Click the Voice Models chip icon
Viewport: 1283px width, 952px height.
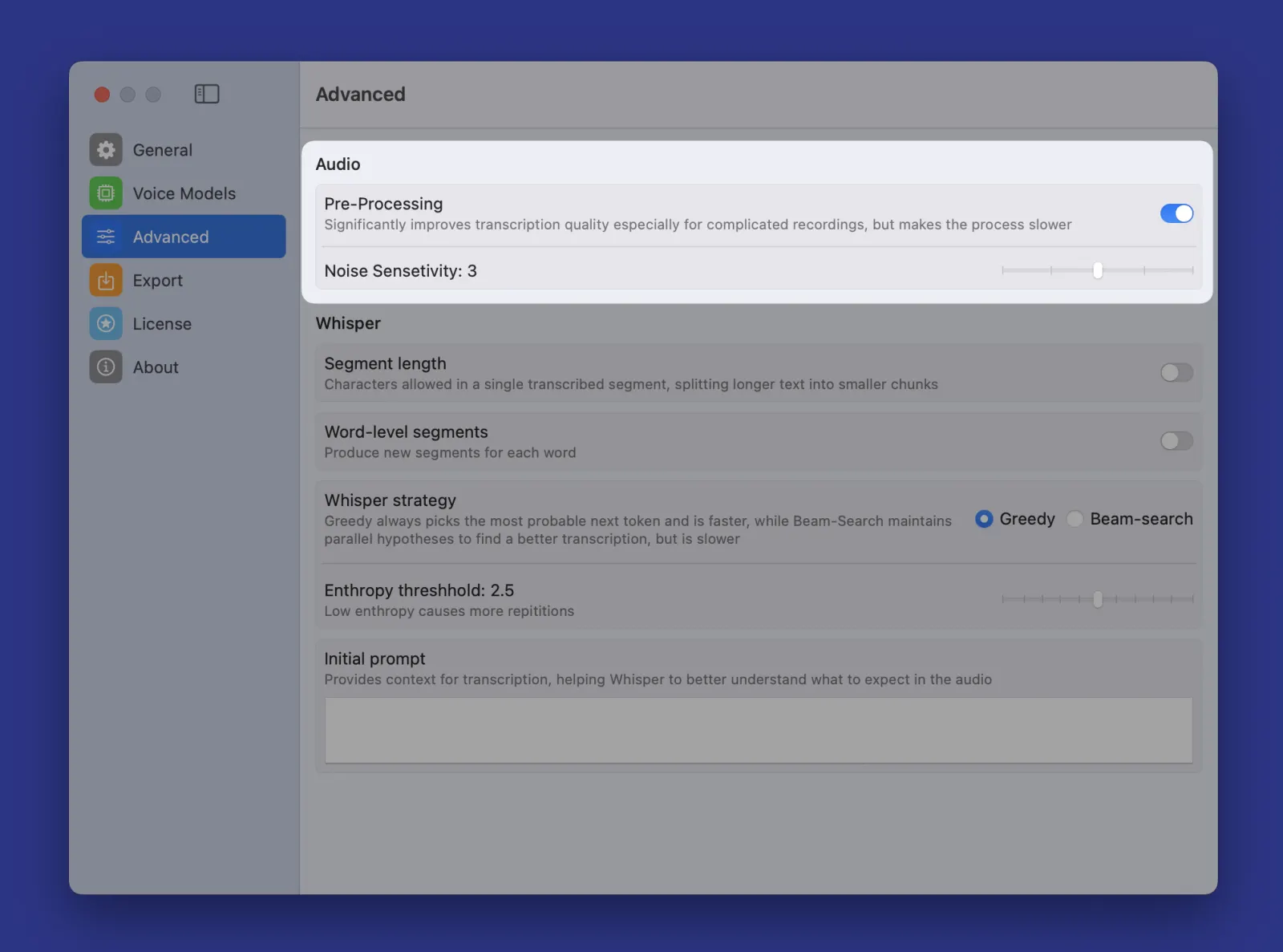coord(106,193)
